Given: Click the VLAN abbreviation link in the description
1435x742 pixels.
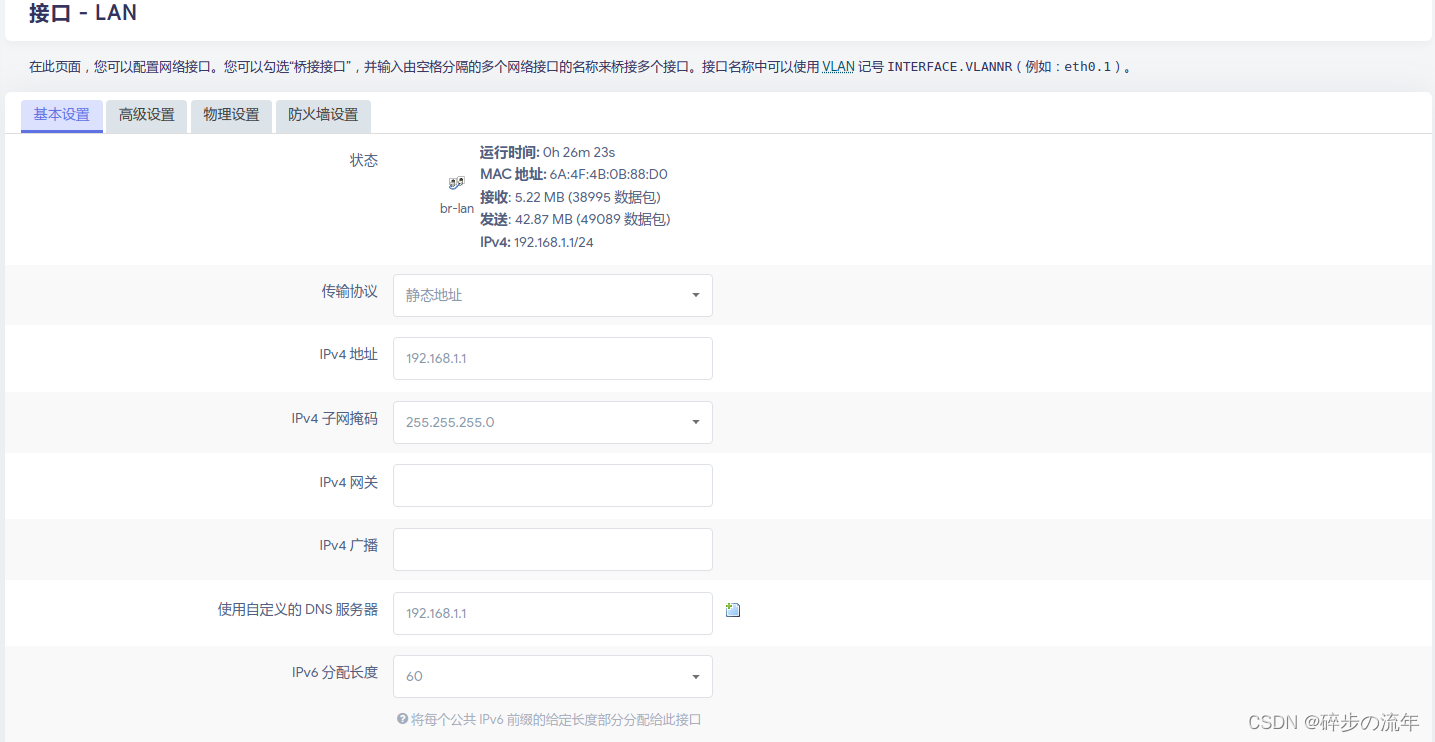Looking at the screenshot, I should 838,67.
